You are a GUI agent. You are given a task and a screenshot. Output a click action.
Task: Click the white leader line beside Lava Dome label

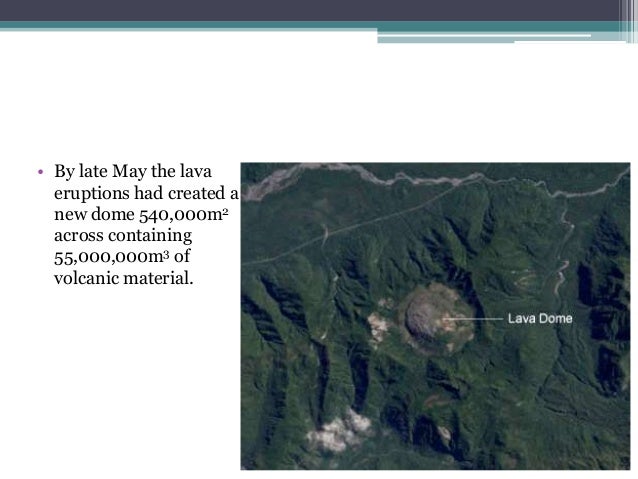474,319
